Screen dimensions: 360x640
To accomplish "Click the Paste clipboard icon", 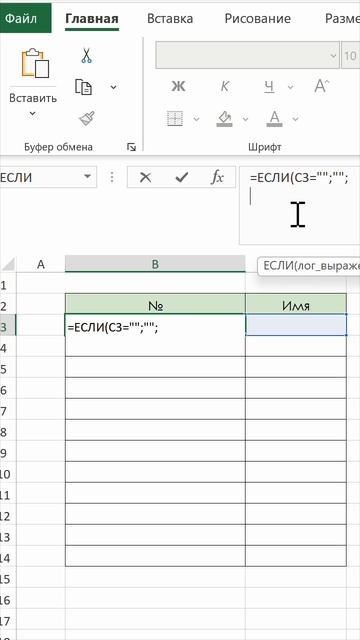I will [x=35, y=63].
